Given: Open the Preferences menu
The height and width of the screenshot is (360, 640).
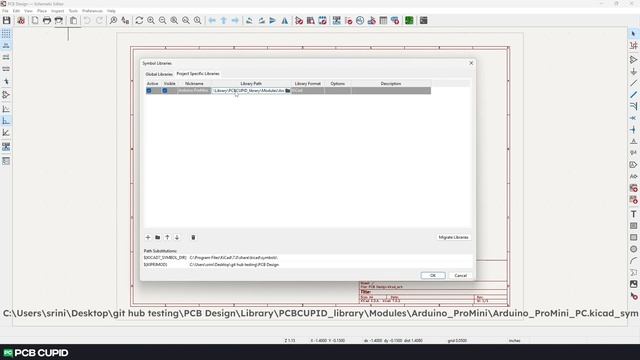Looking at the screenshot, I should [92, 11].
